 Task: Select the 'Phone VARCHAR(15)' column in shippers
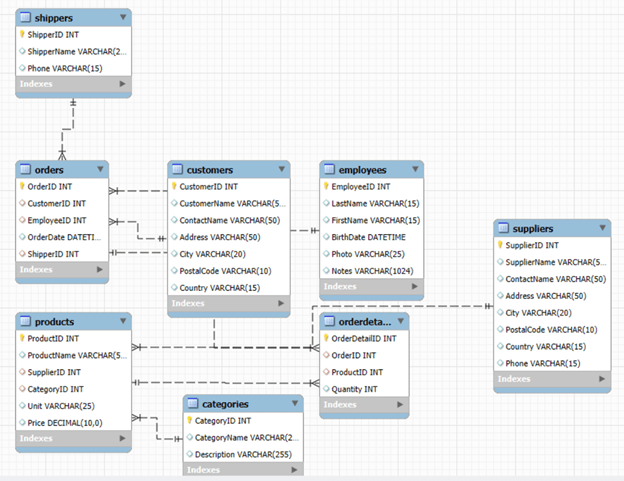[x=65, y=68]
